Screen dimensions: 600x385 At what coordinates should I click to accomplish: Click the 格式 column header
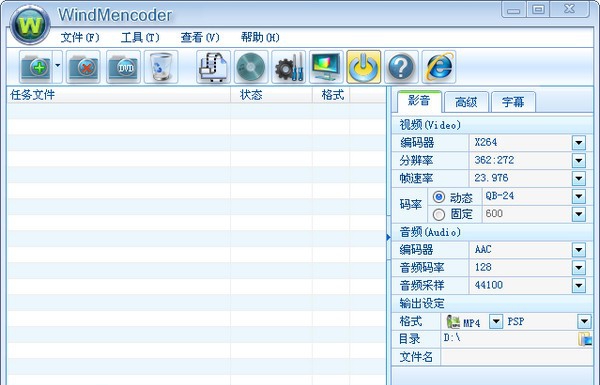click(x=331, y=95)
